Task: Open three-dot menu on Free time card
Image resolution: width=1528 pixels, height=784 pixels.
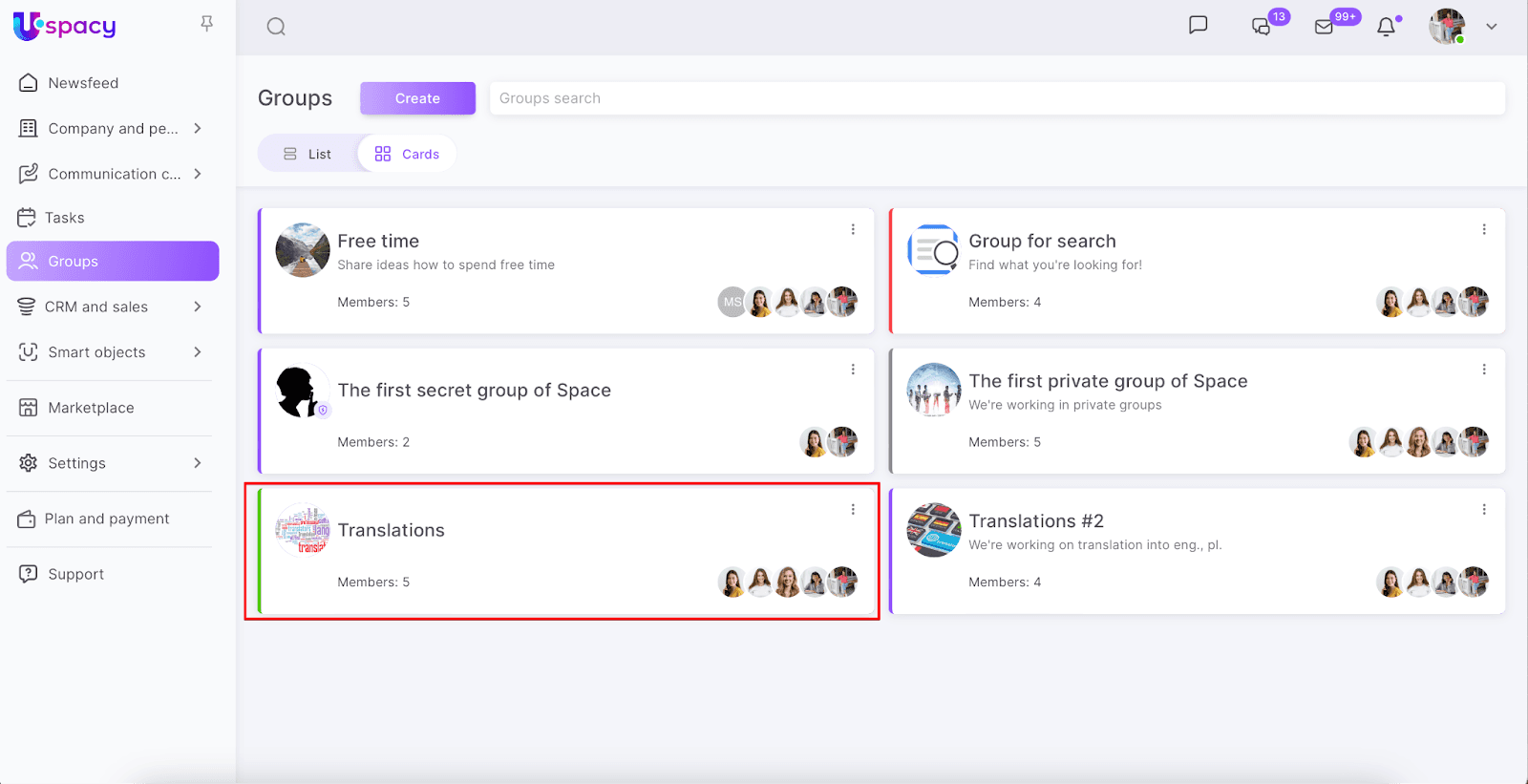Action: click(x=853, y=229)
